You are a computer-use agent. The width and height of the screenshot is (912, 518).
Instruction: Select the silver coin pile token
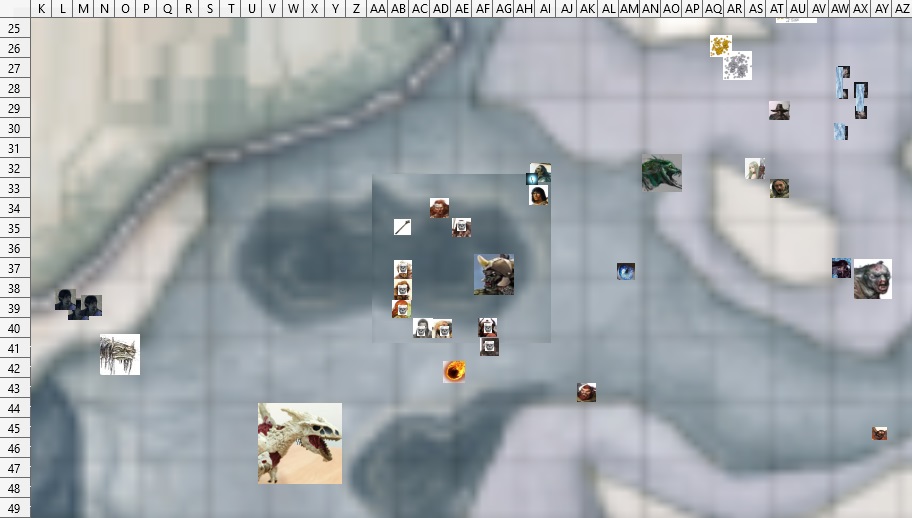(x=738, y=66)
